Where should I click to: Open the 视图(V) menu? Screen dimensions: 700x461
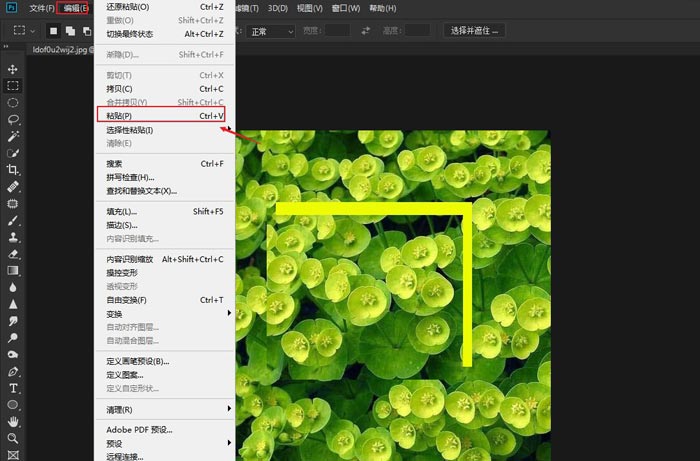click(x=309, y=8)
